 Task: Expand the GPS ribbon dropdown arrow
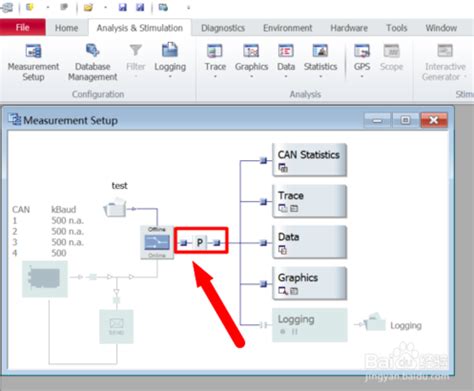coord(362,77)
